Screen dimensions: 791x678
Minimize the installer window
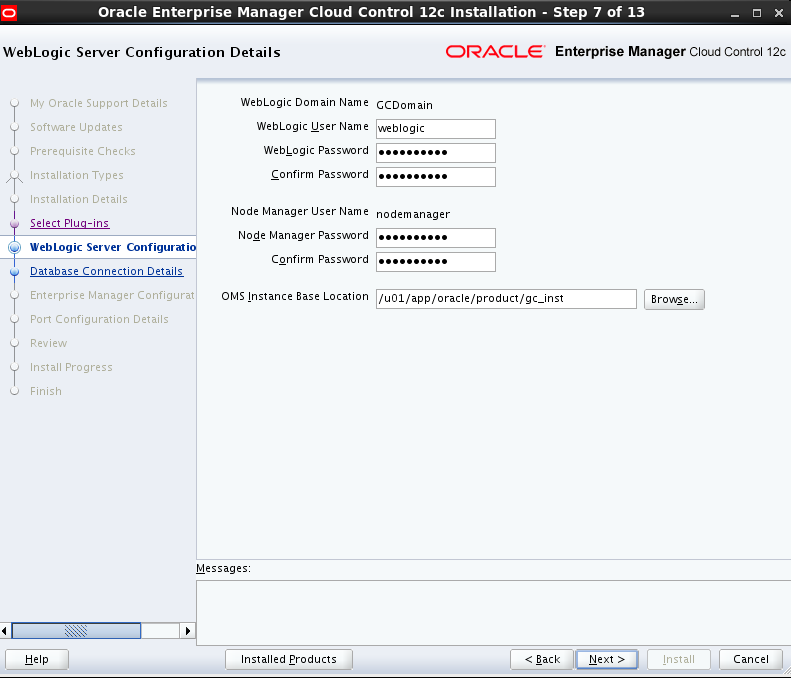[735, 14]
